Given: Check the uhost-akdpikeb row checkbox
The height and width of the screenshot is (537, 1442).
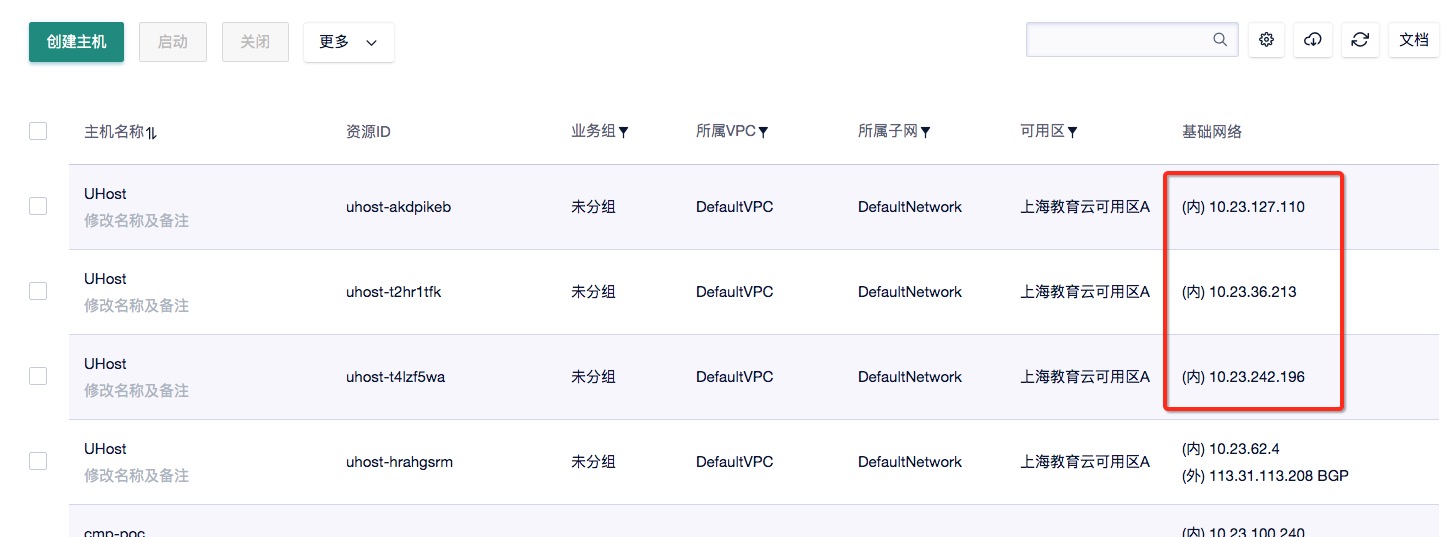Looking at the screenshot, I should [x=38, y=206].
